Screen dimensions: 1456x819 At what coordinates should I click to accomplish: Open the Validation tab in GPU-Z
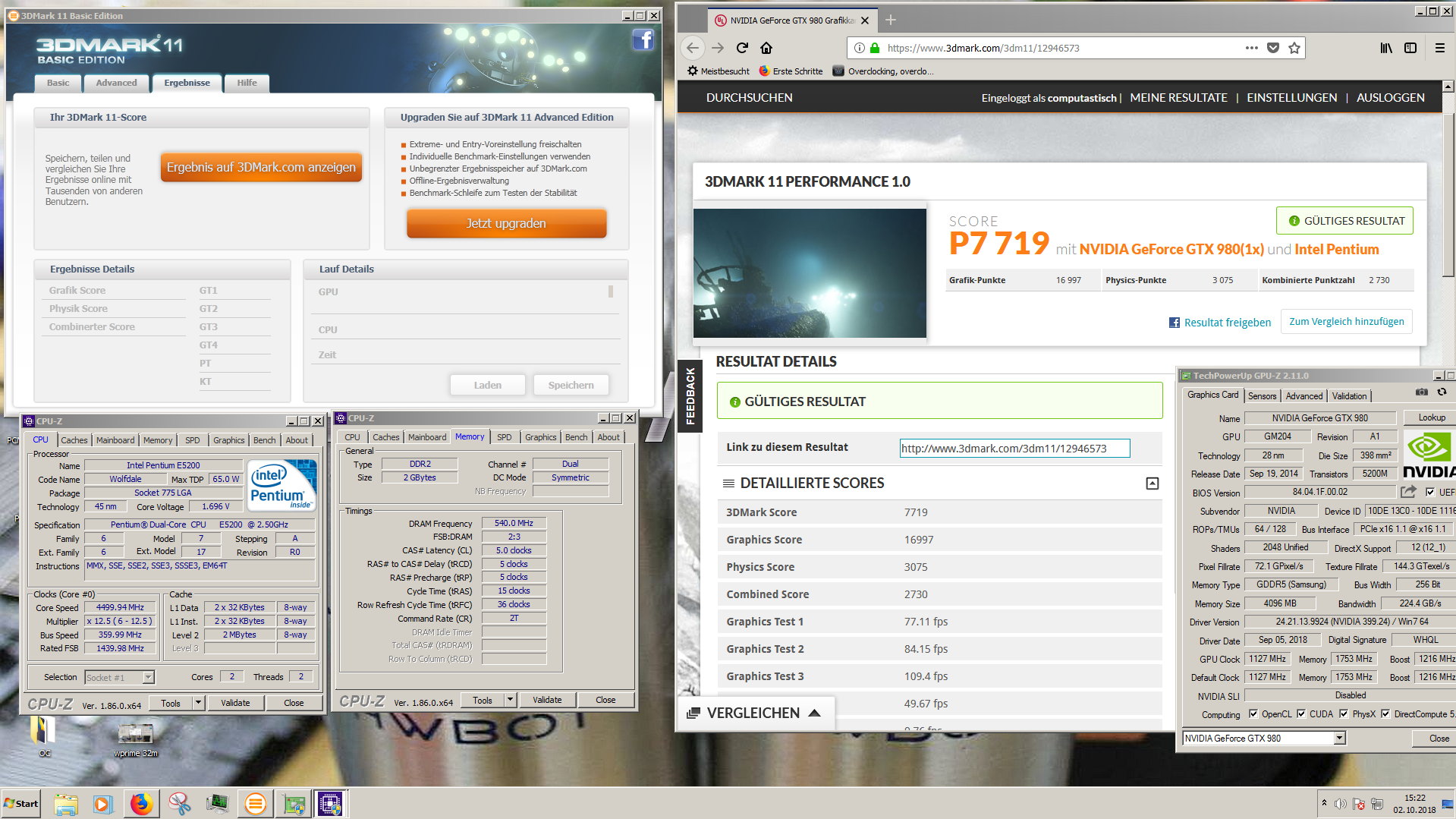tap(1349, 396)
